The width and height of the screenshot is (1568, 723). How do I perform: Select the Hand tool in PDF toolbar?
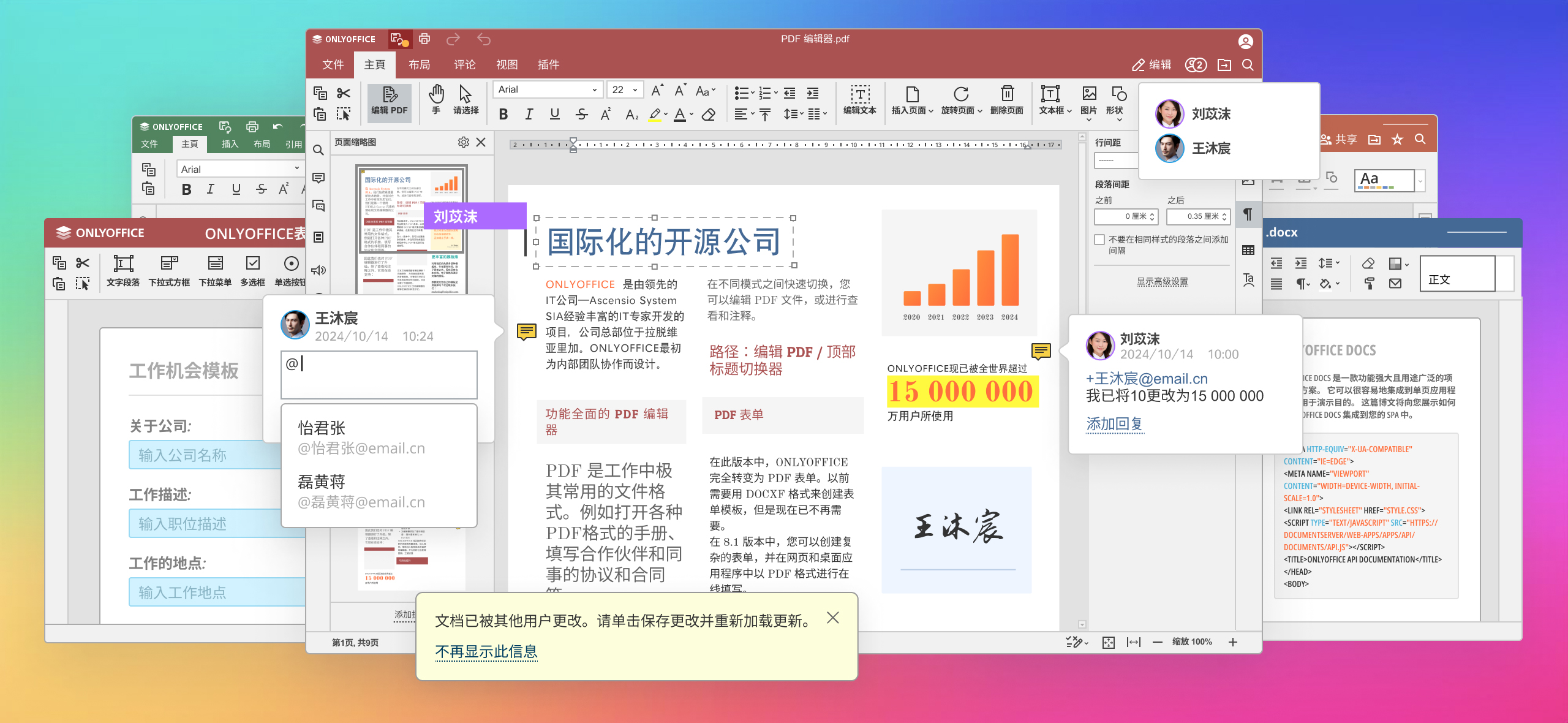(x=435, y=99)
